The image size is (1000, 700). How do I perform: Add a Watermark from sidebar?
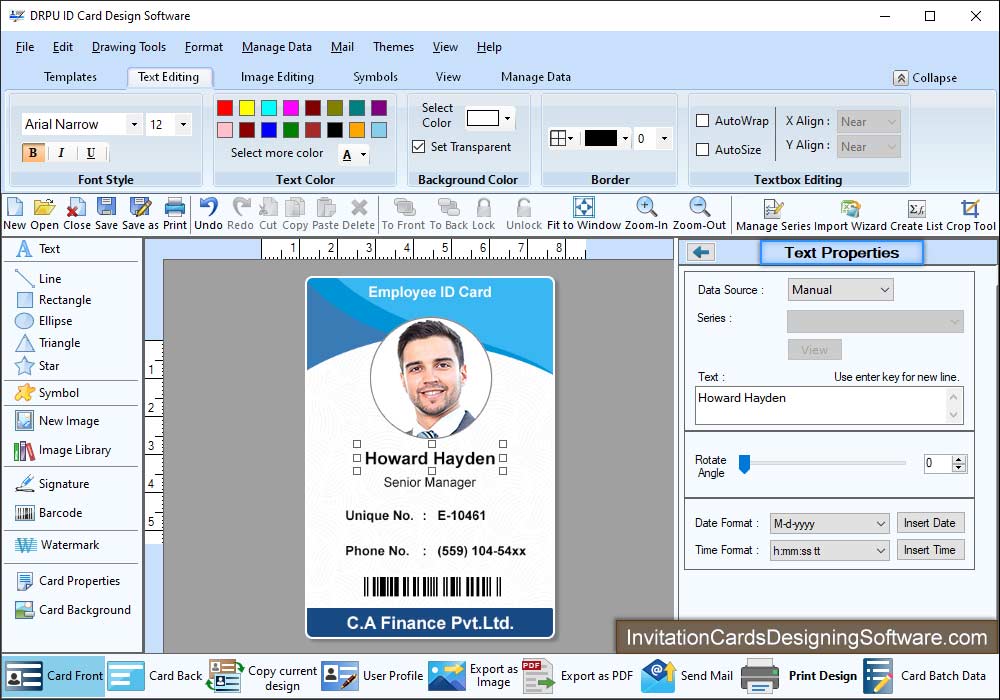(x=57, y=545)
